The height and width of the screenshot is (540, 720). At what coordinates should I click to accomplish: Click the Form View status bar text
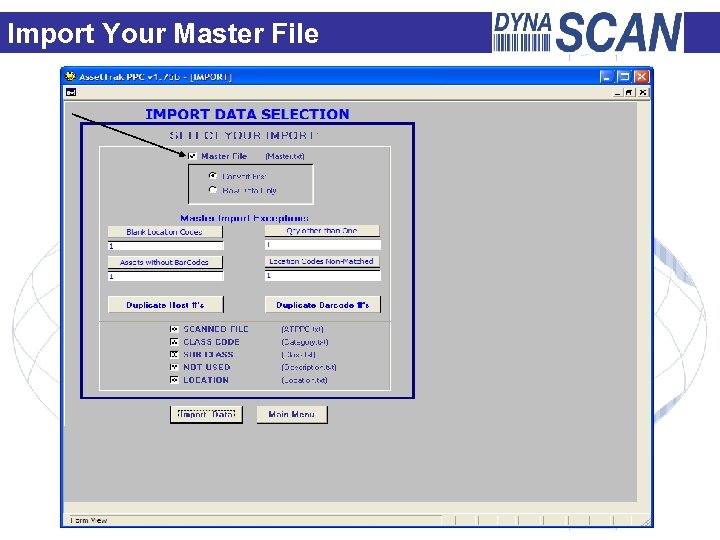pos(89,520)
